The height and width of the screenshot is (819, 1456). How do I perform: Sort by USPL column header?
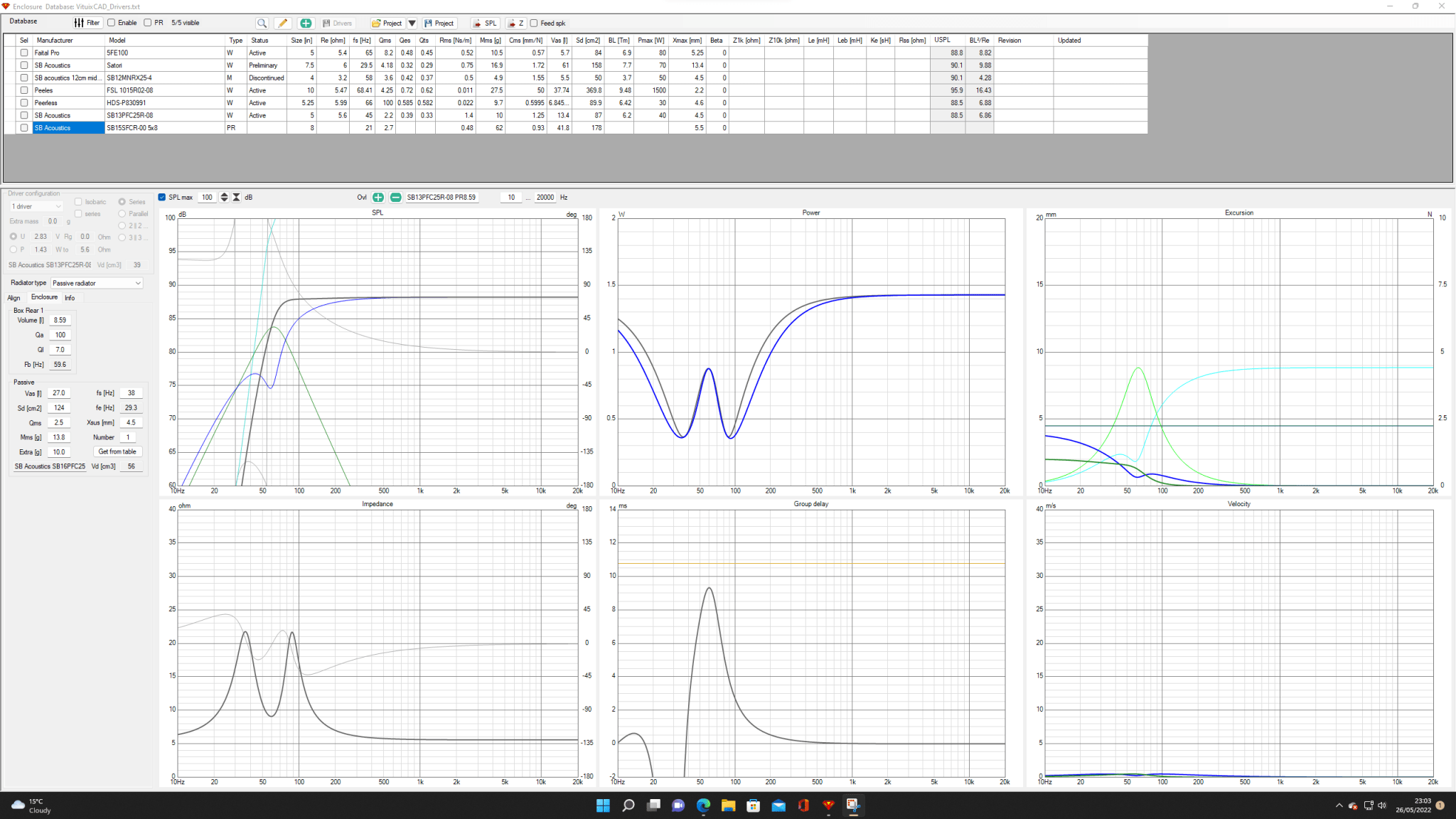tap(948, 41)
